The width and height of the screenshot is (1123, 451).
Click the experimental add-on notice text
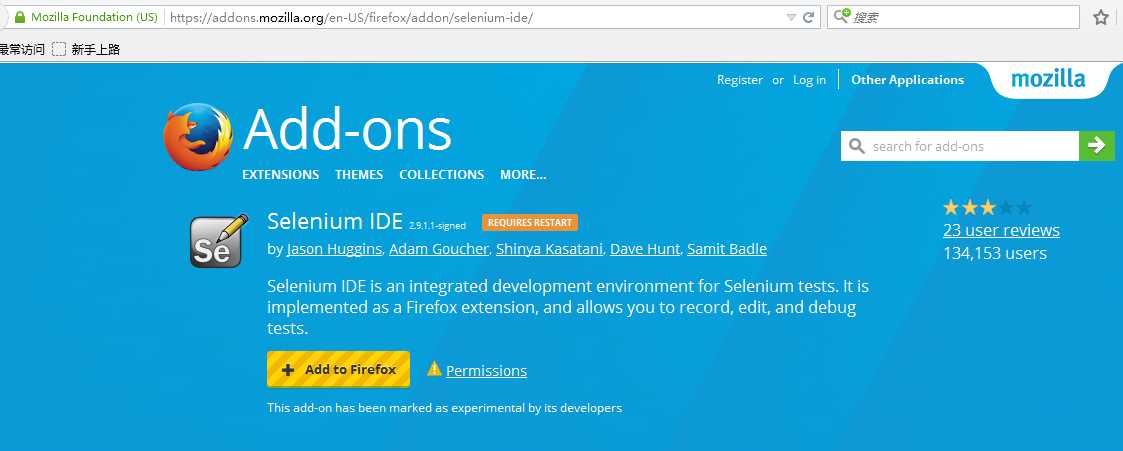coord(445,408)
